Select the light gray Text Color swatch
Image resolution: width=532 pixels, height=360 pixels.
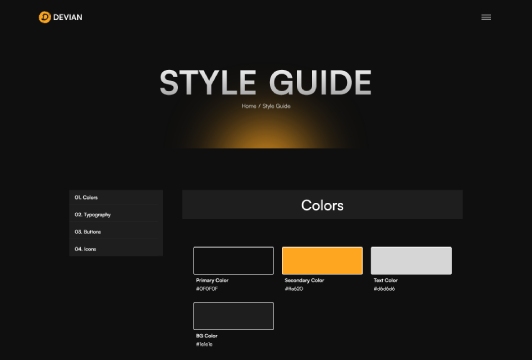tap(411, 261)
